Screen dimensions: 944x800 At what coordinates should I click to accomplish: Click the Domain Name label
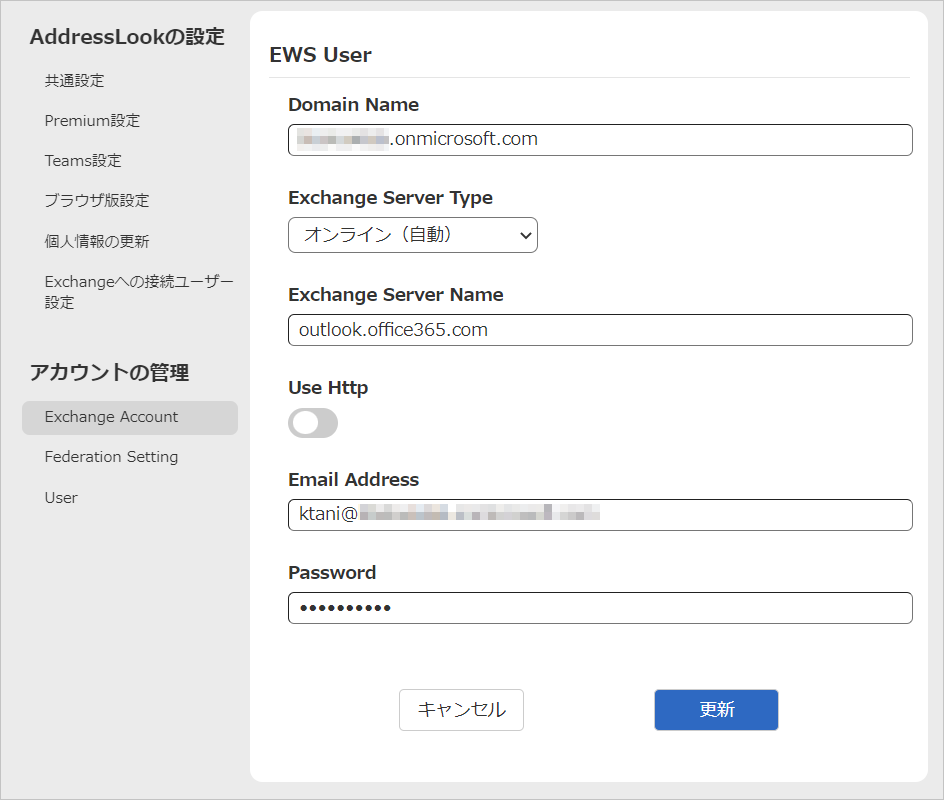point(354,105)
